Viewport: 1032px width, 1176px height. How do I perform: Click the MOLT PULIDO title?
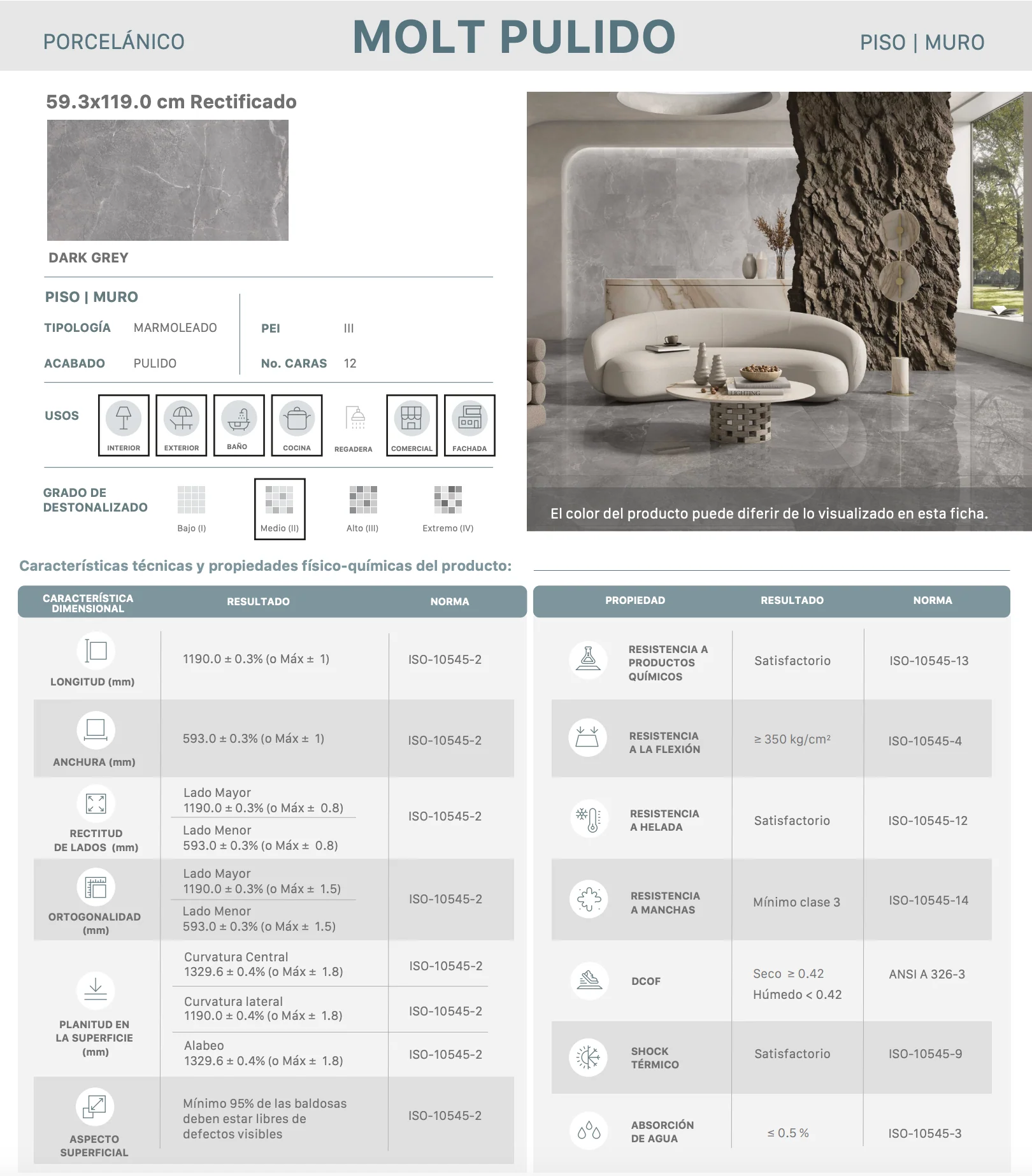click(514, 37)
